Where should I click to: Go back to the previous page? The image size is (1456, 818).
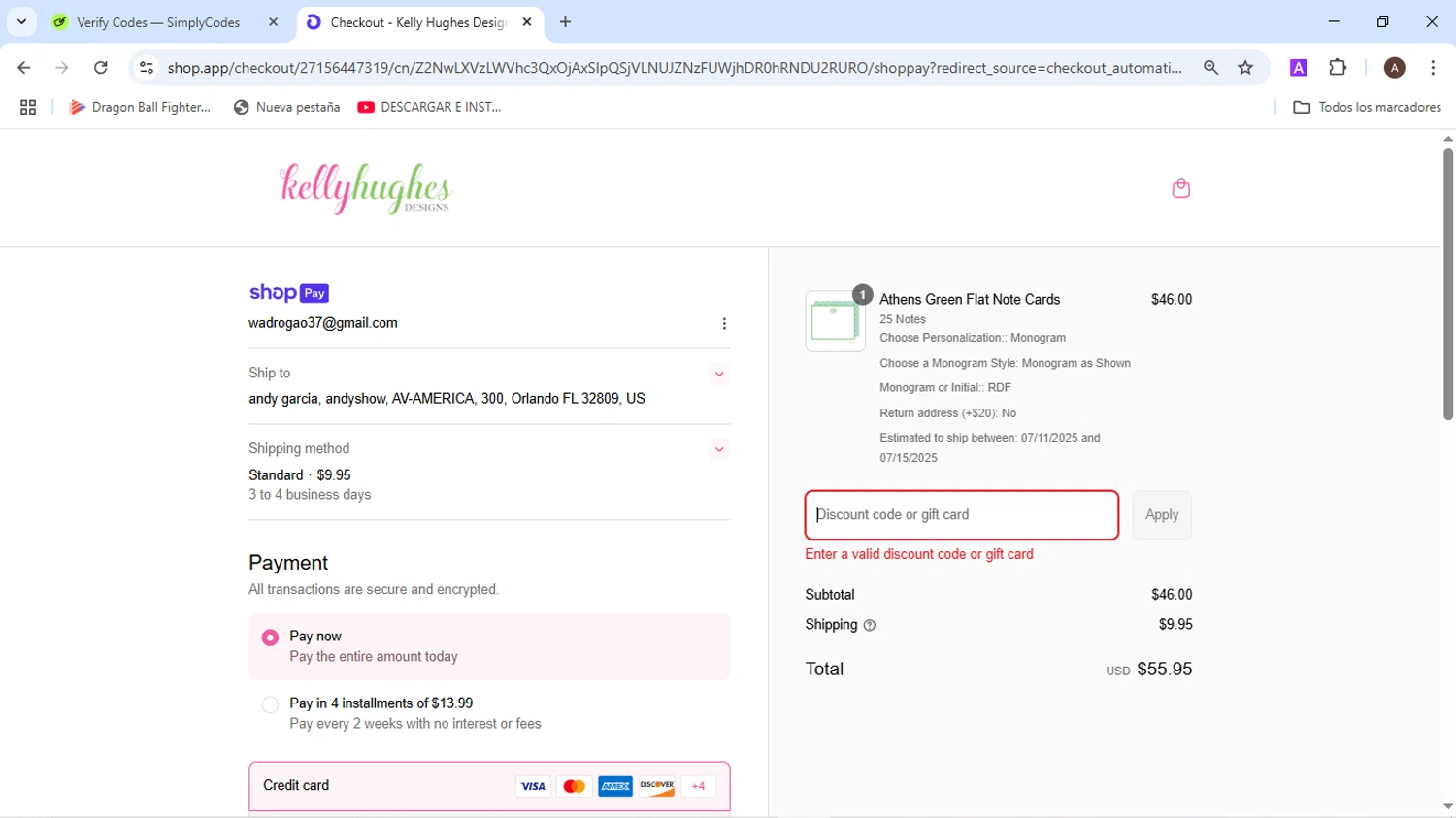[x=24, y=68]
